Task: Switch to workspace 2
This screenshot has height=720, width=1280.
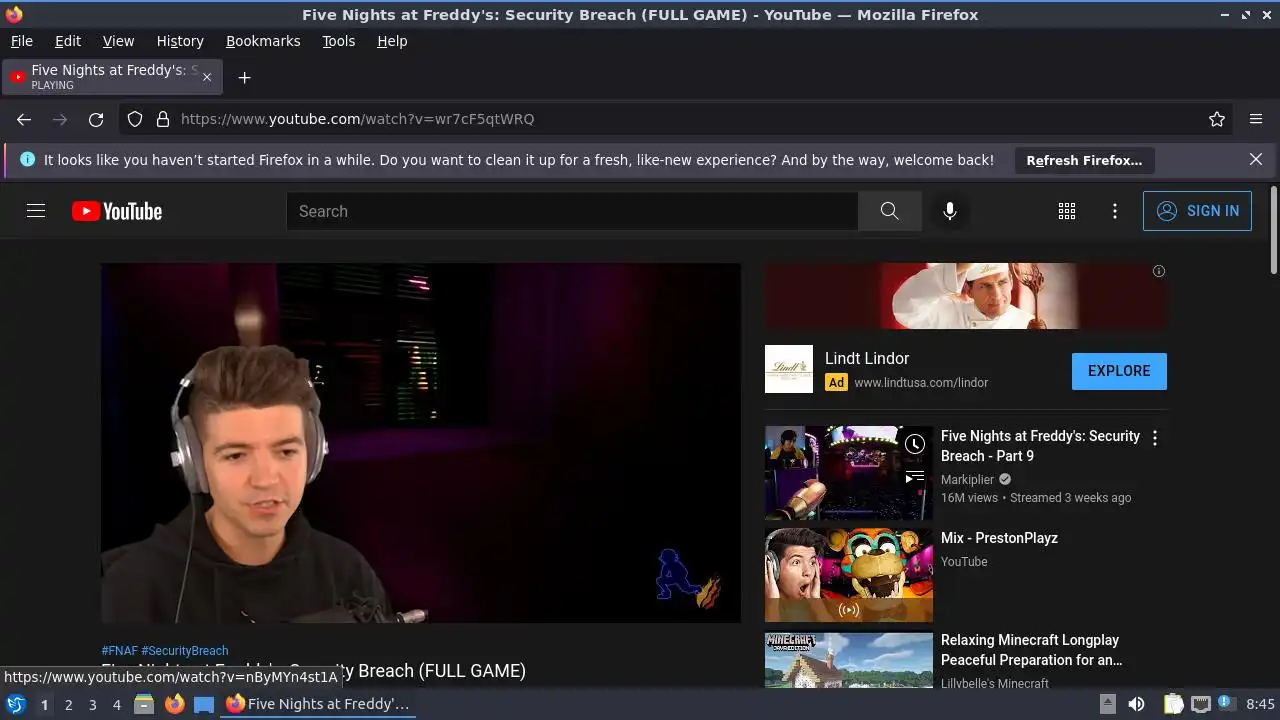Action: 68,705
